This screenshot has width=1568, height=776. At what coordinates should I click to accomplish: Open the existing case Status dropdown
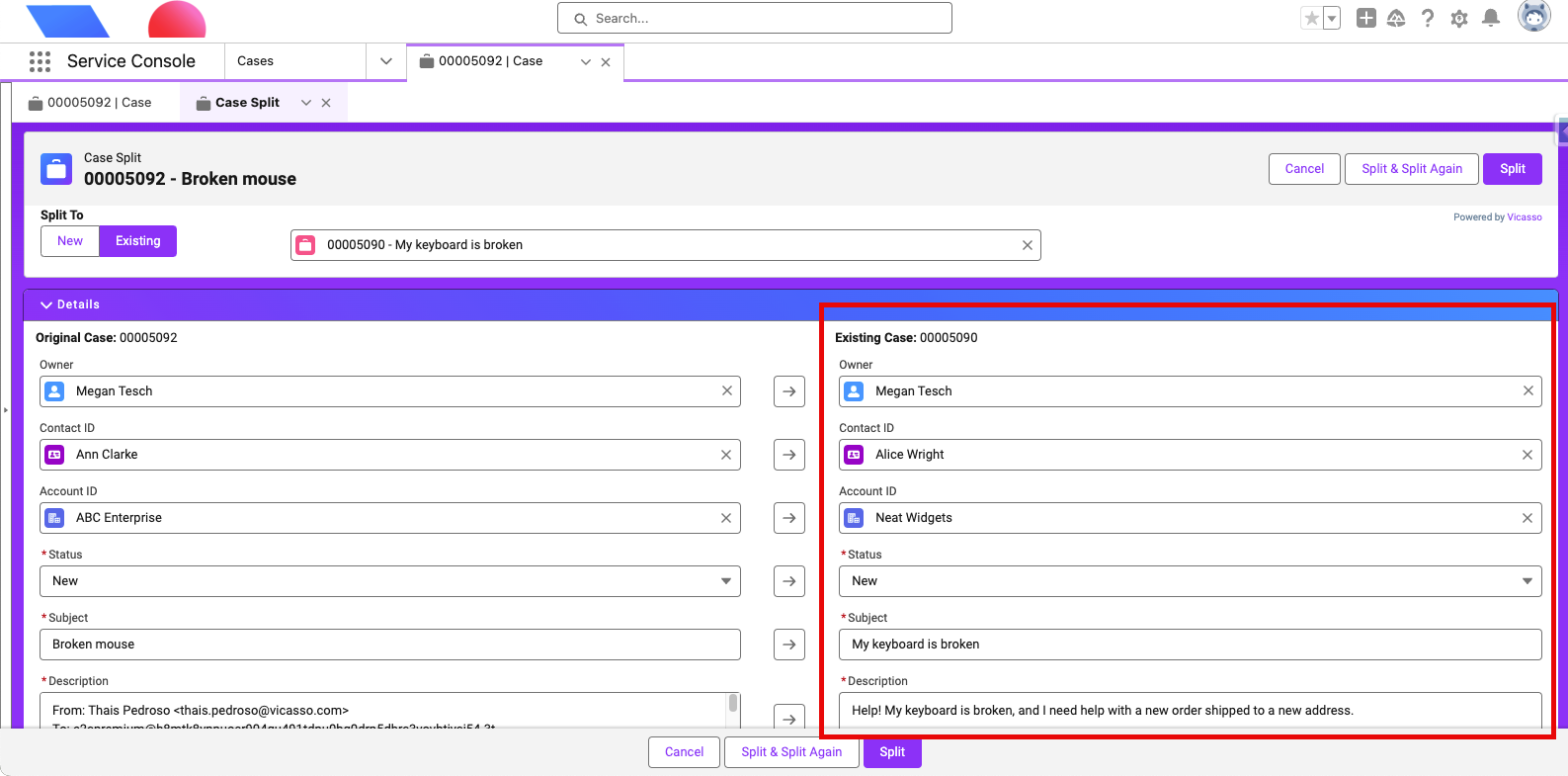click(1191, 581)
